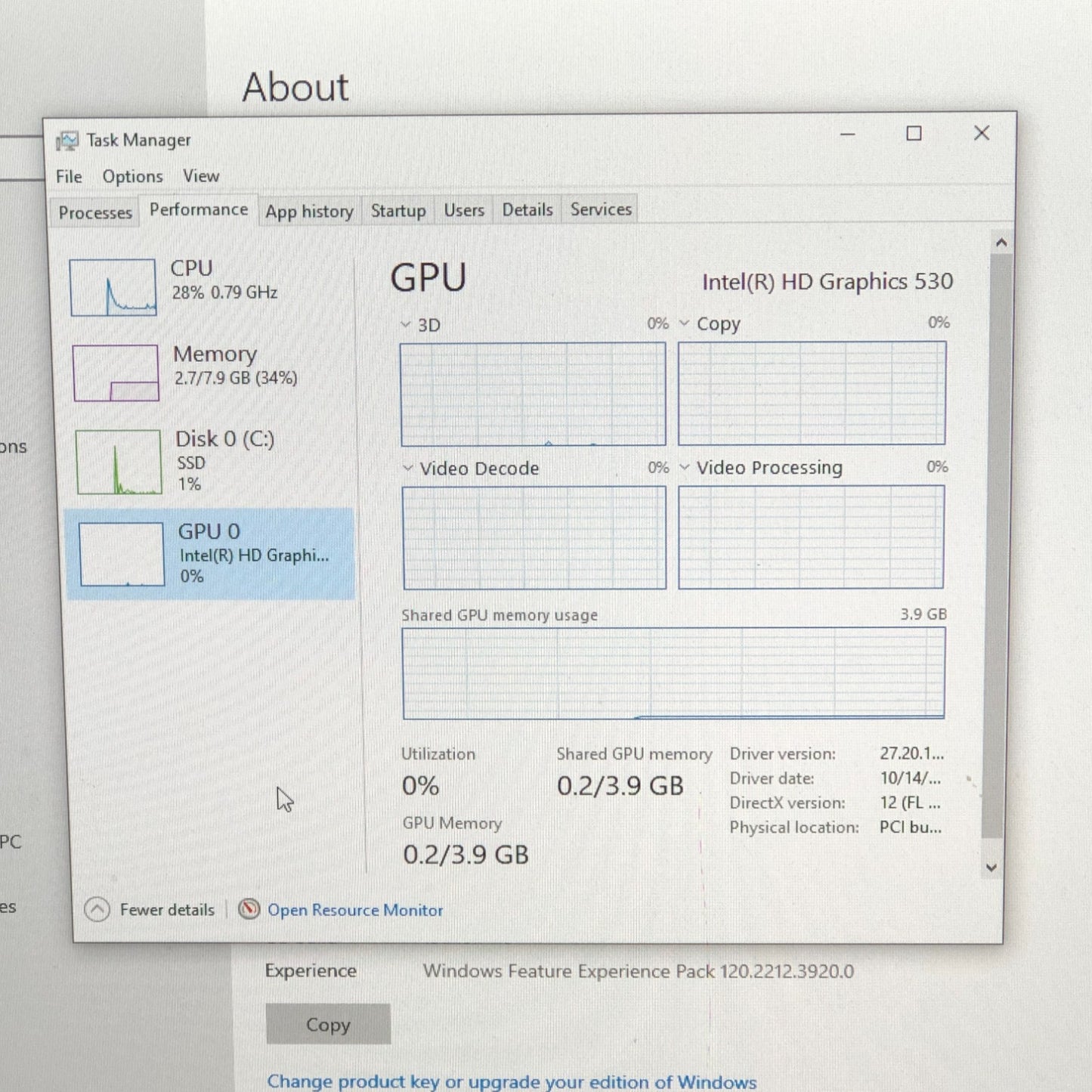Open the Options menu

click(x=132, y=177)
